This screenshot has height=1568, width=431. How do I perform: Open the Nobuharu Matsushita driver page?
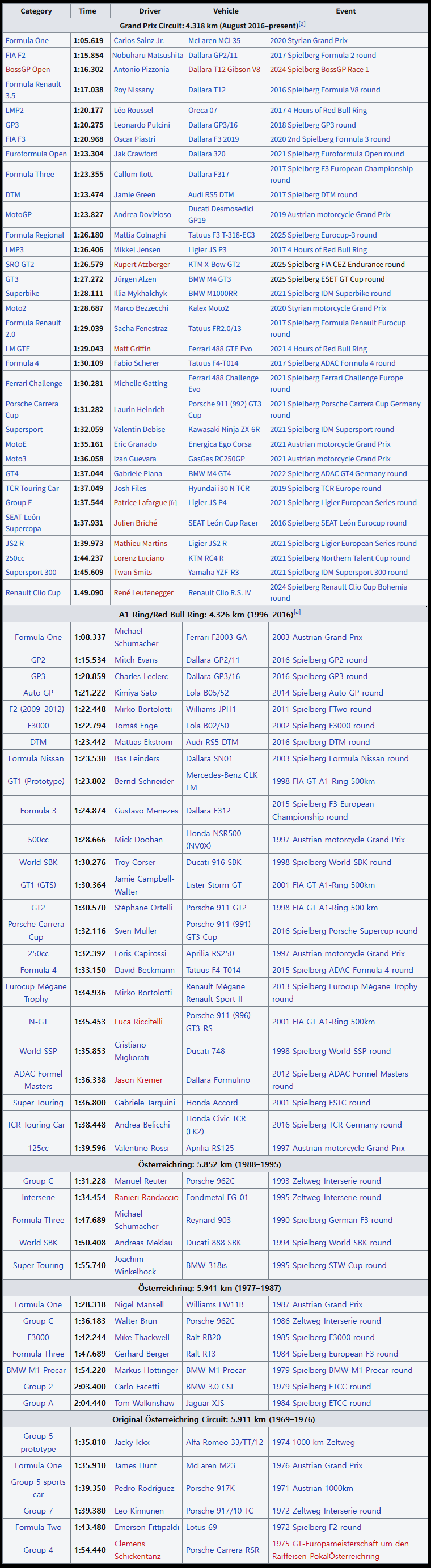click(147, 56)
